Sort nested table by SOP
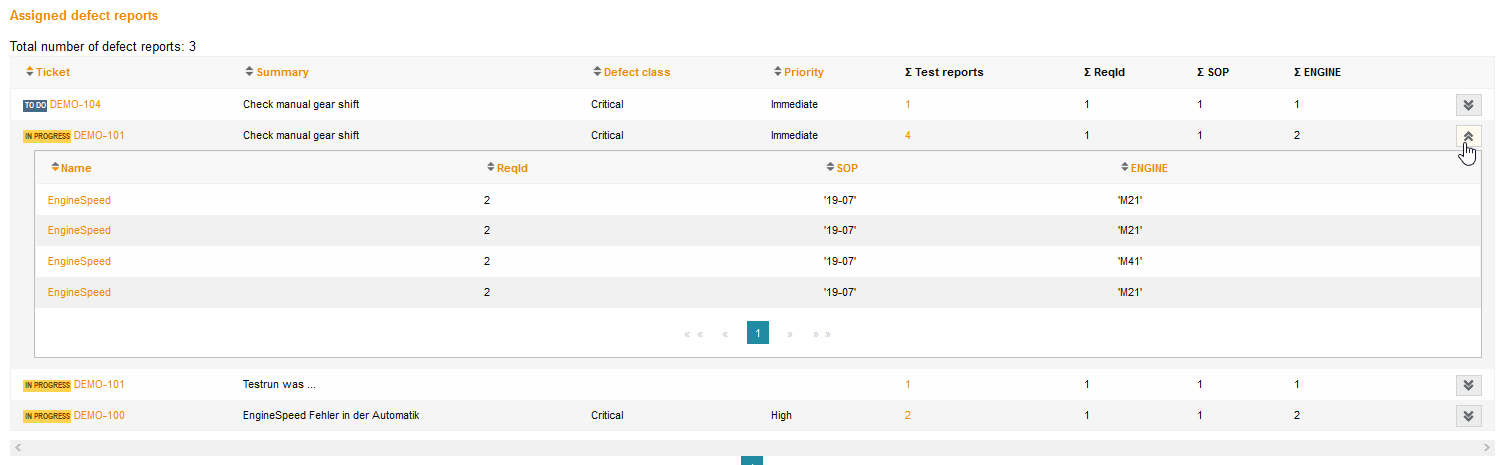 (x=846, y=168)
